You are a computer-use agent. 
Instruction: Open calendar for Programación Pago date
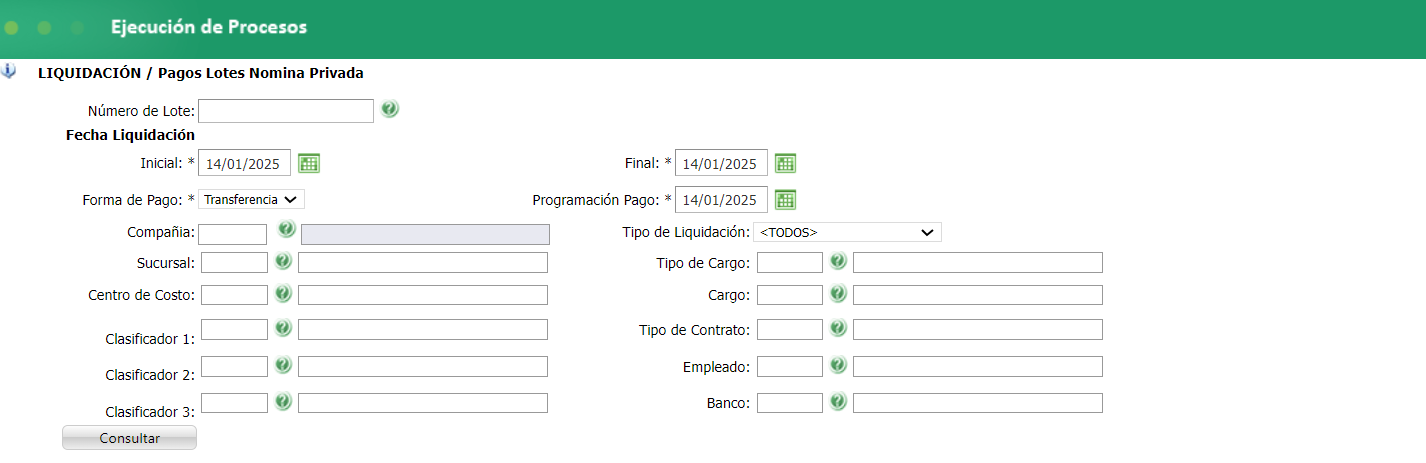point(786,199)
